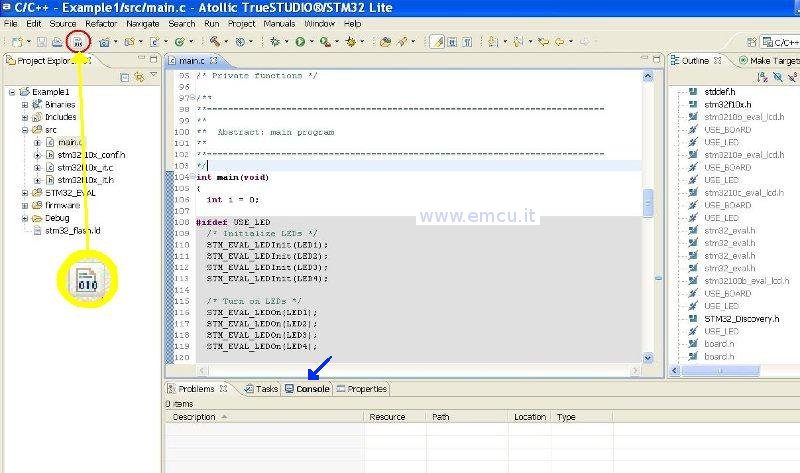Expand the Binaries folder
This screenshot has height=473, width=800.
tap(24, 105)
